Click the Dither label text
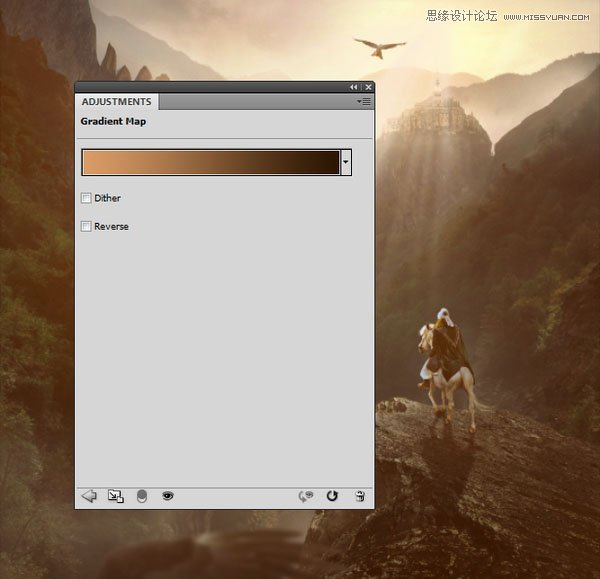Image resolution: width=600 pixels, height=579 pixels. [x=108, y=198]
